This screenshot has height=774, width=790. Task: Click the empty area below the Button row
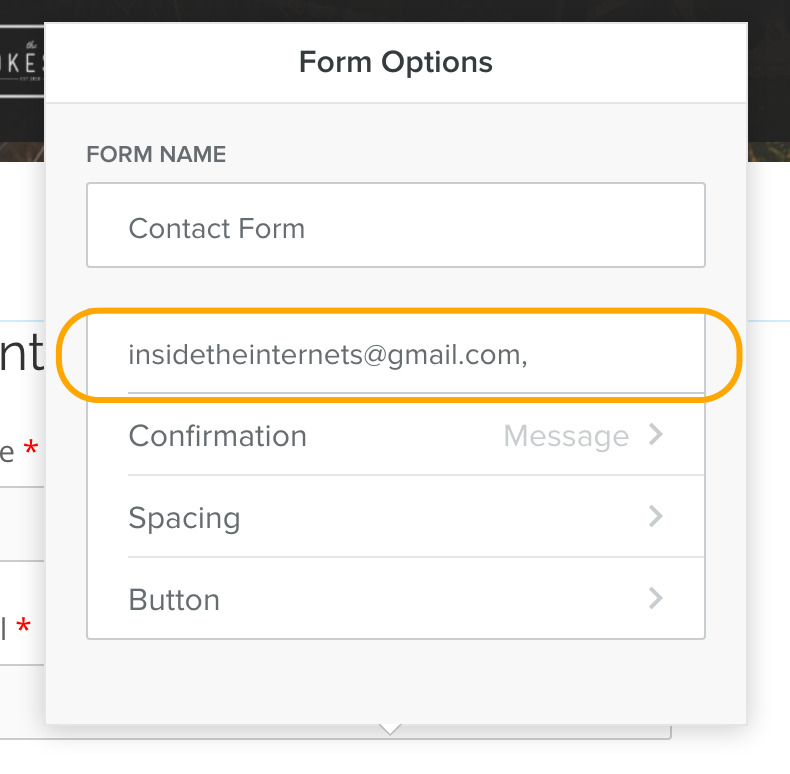pyautogui.click(x=396, y=681)
